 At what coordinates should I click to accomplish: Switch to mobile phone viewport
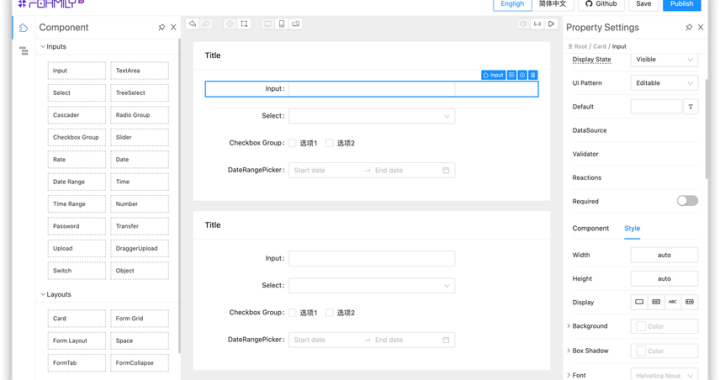pos(281,23)
